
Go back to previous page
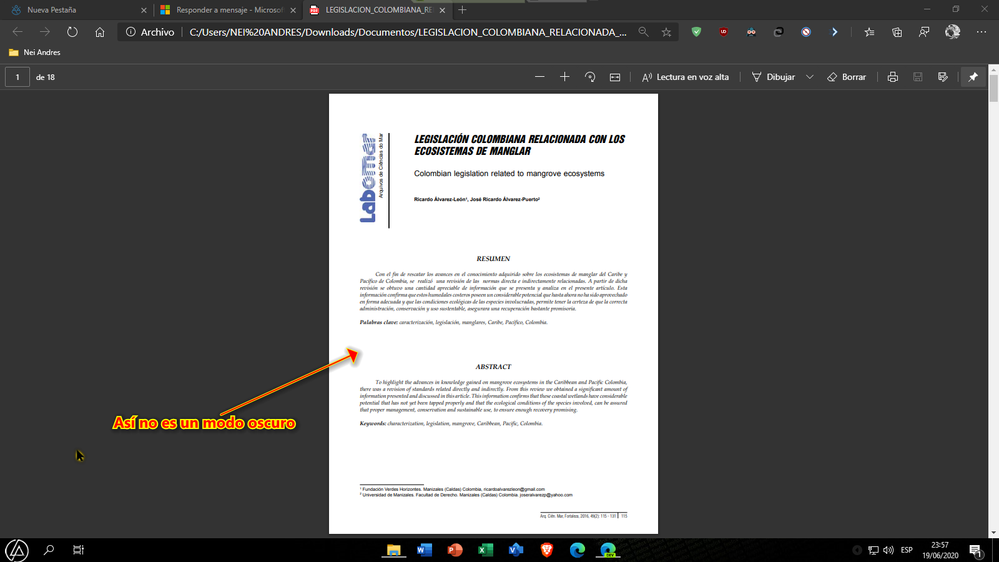coord(17,32)
